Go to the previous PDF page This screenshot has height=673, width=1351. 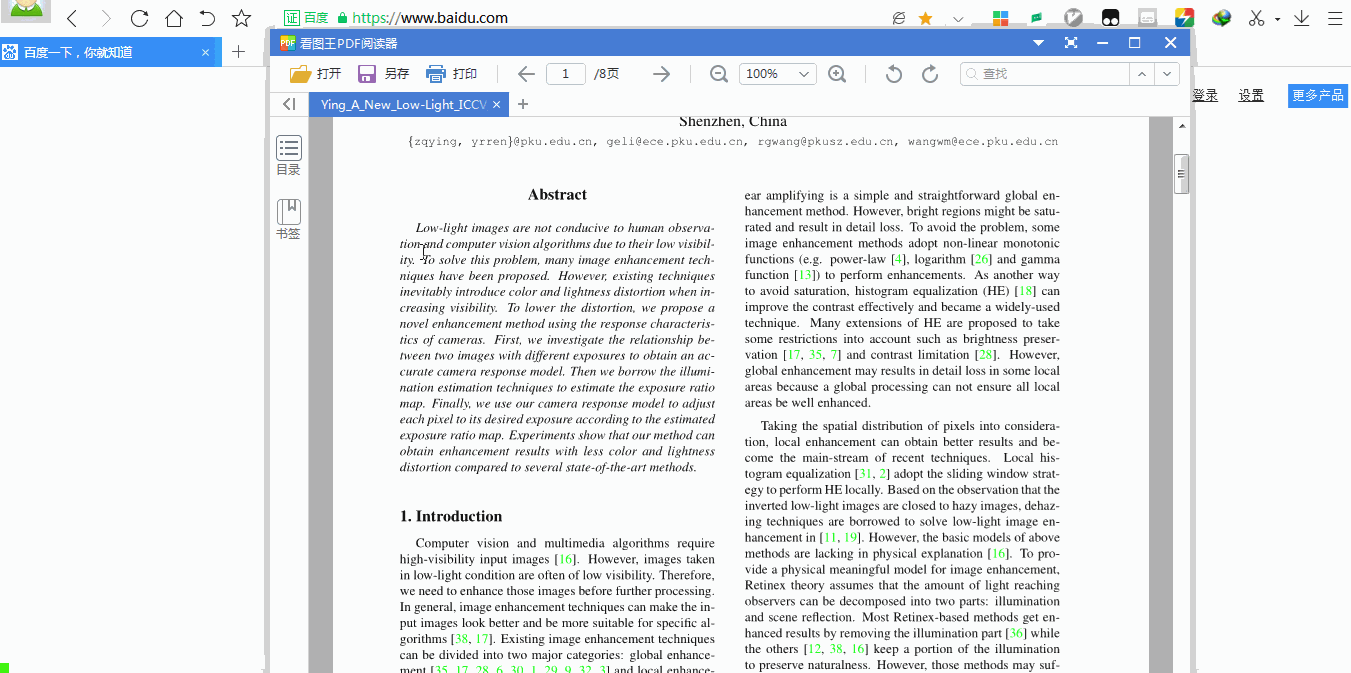(x=526, y=74)
